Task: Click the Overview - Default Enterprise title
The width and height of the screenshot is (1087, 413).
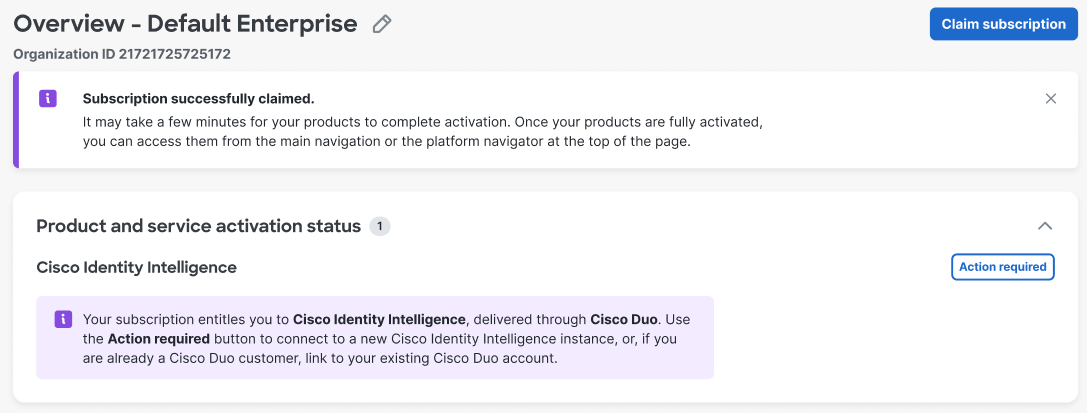Action: [185, 24]
